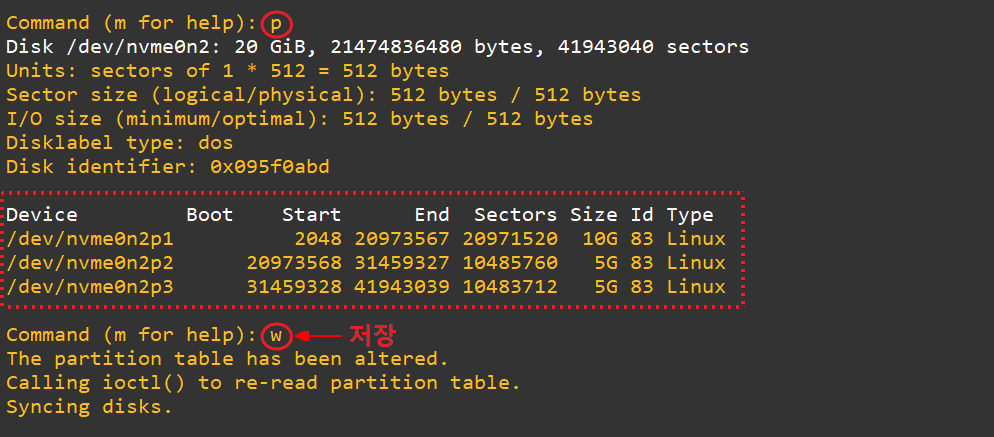994x437 pixels.
Task: Click start sector value 20973568
Action: click(x=294, y=263)
